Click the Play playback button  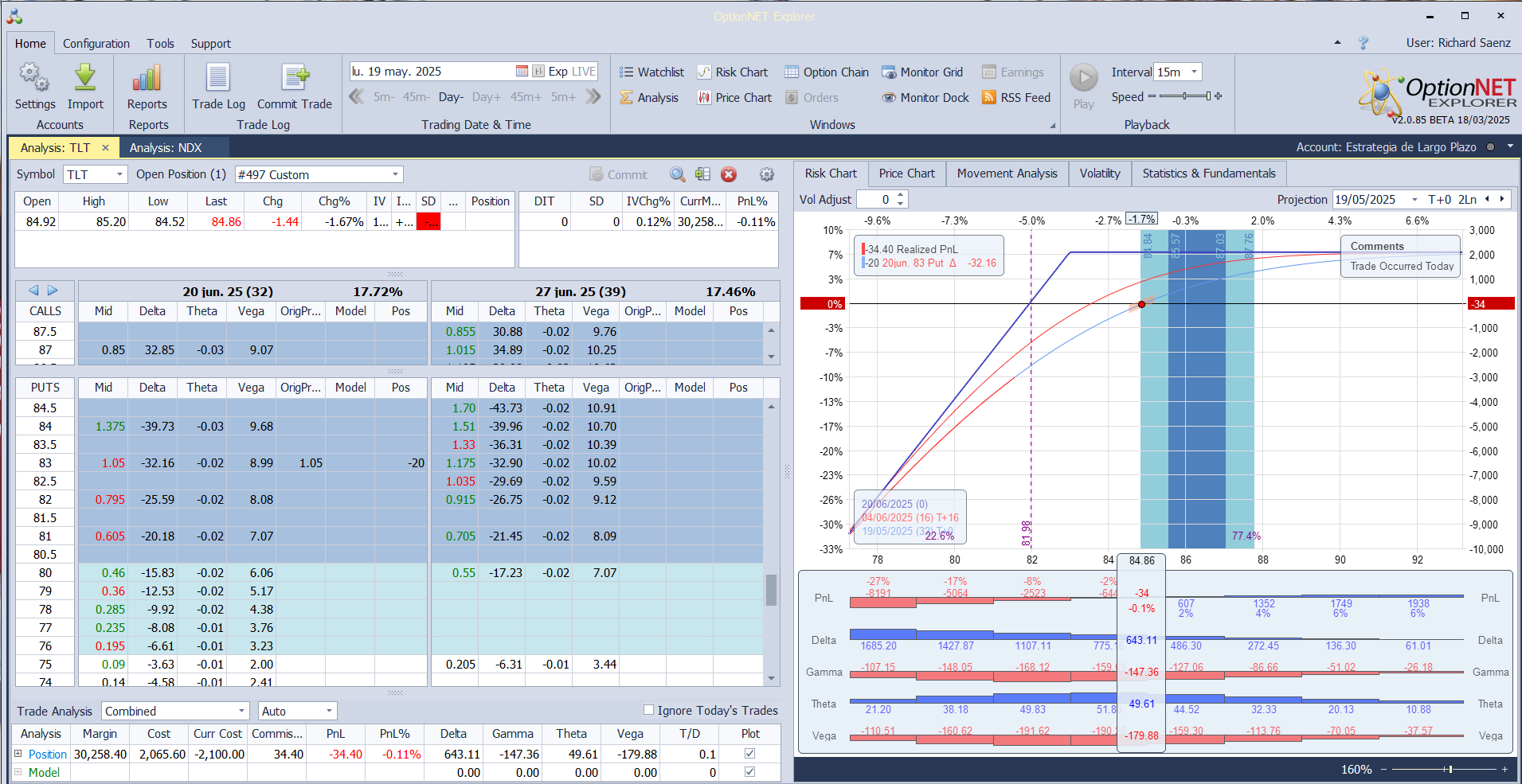tap(1083, 78)
